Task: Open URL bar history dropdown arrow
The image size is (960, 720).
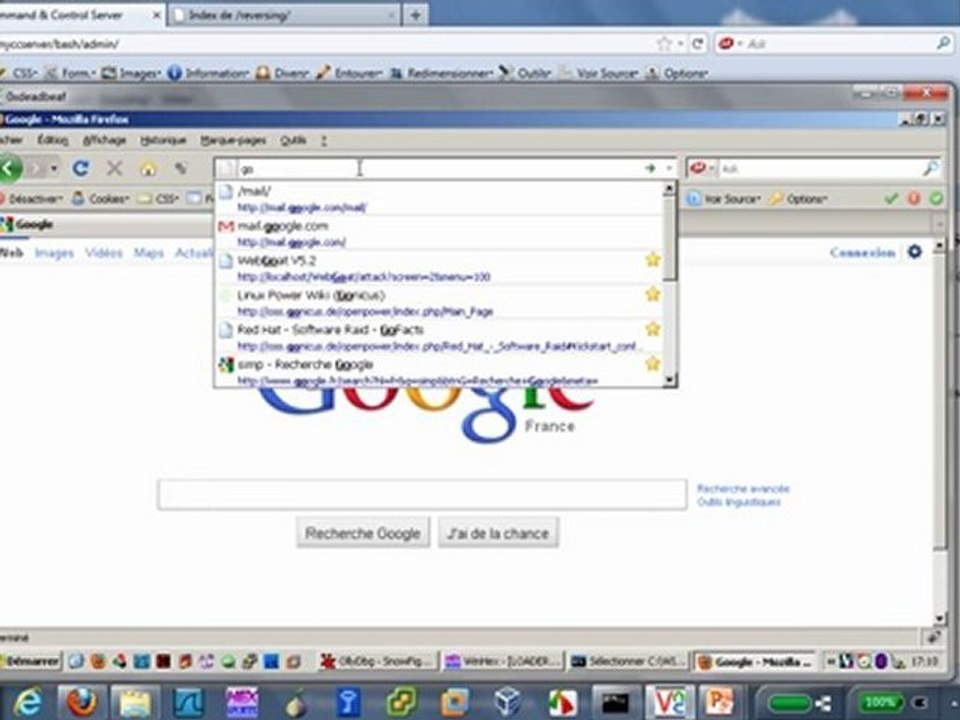Action: tap(669, 168)
